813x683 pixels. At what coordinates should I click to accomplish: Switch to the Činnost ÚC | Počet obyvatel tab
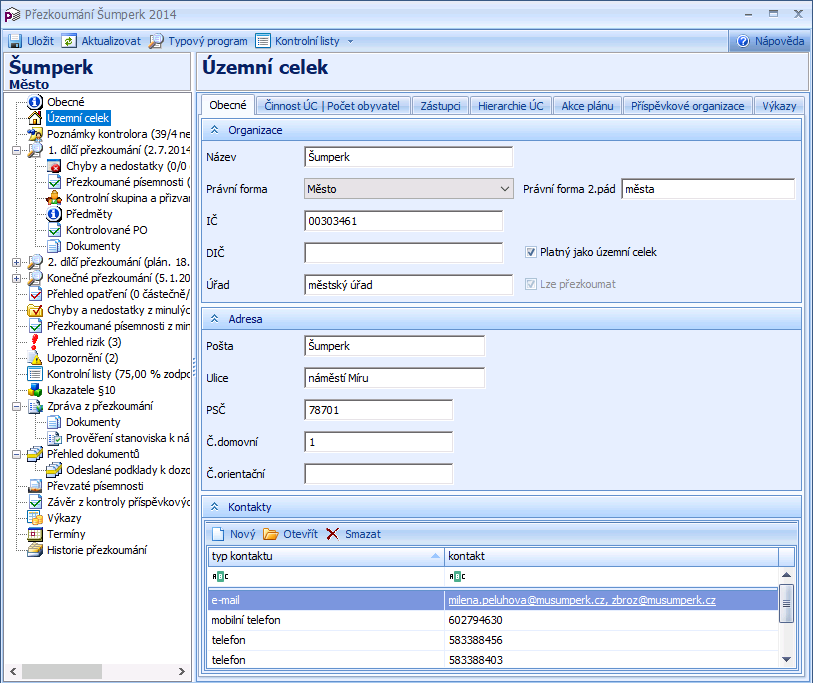(x=332, y=106)
